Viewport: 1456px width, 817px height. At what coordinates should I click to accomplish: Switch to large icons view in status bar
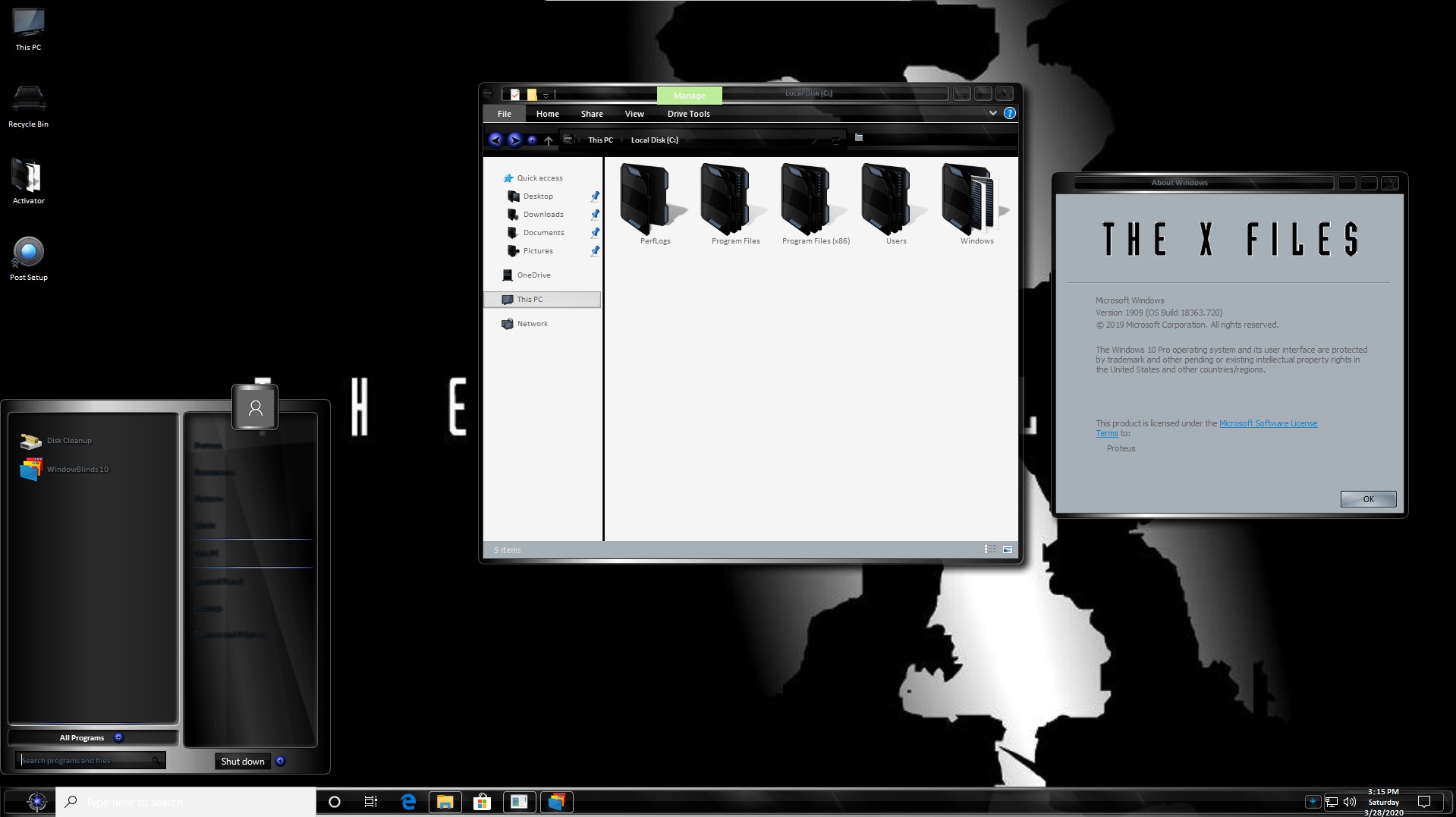coord(1008,549)
